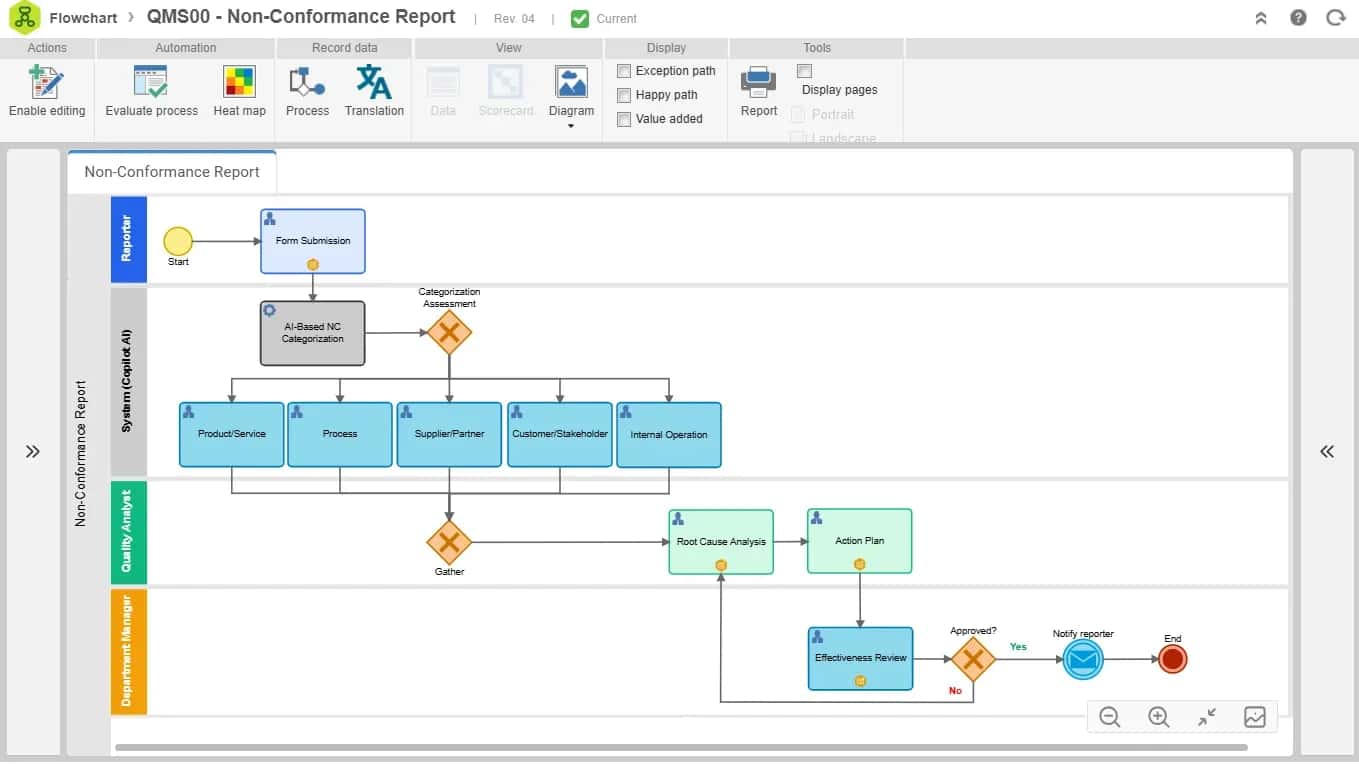Image resolution: width=1359 pixels, height=764 pixels.
Task: Enable the Value added checkbox
Action: (624, 119)
